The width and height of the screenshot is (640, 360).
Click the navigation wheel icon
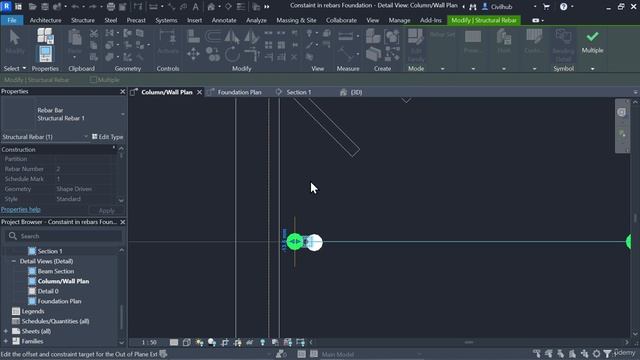tap(621, 112)
